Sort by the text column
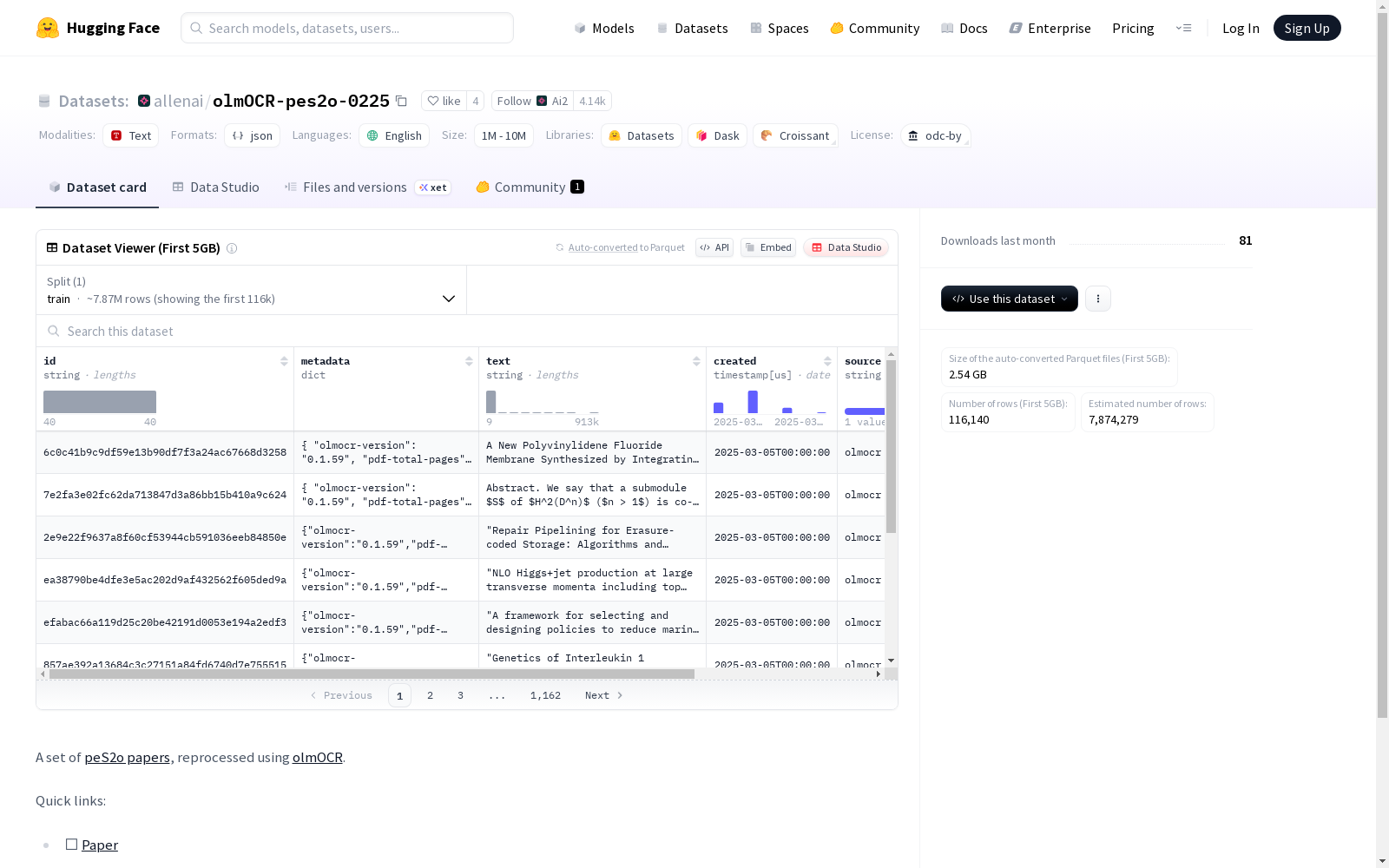 pyautogui.click(x=696, y=361)
